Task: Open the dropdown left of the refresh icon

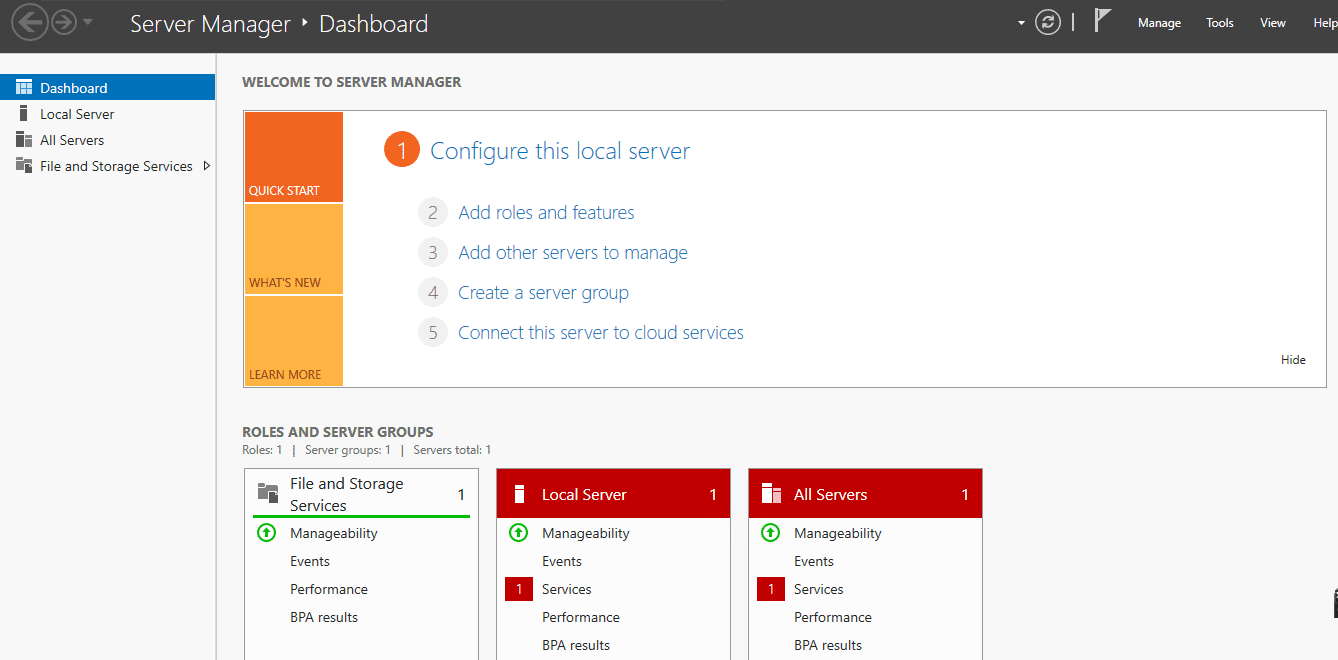Action: point(1020,21)
